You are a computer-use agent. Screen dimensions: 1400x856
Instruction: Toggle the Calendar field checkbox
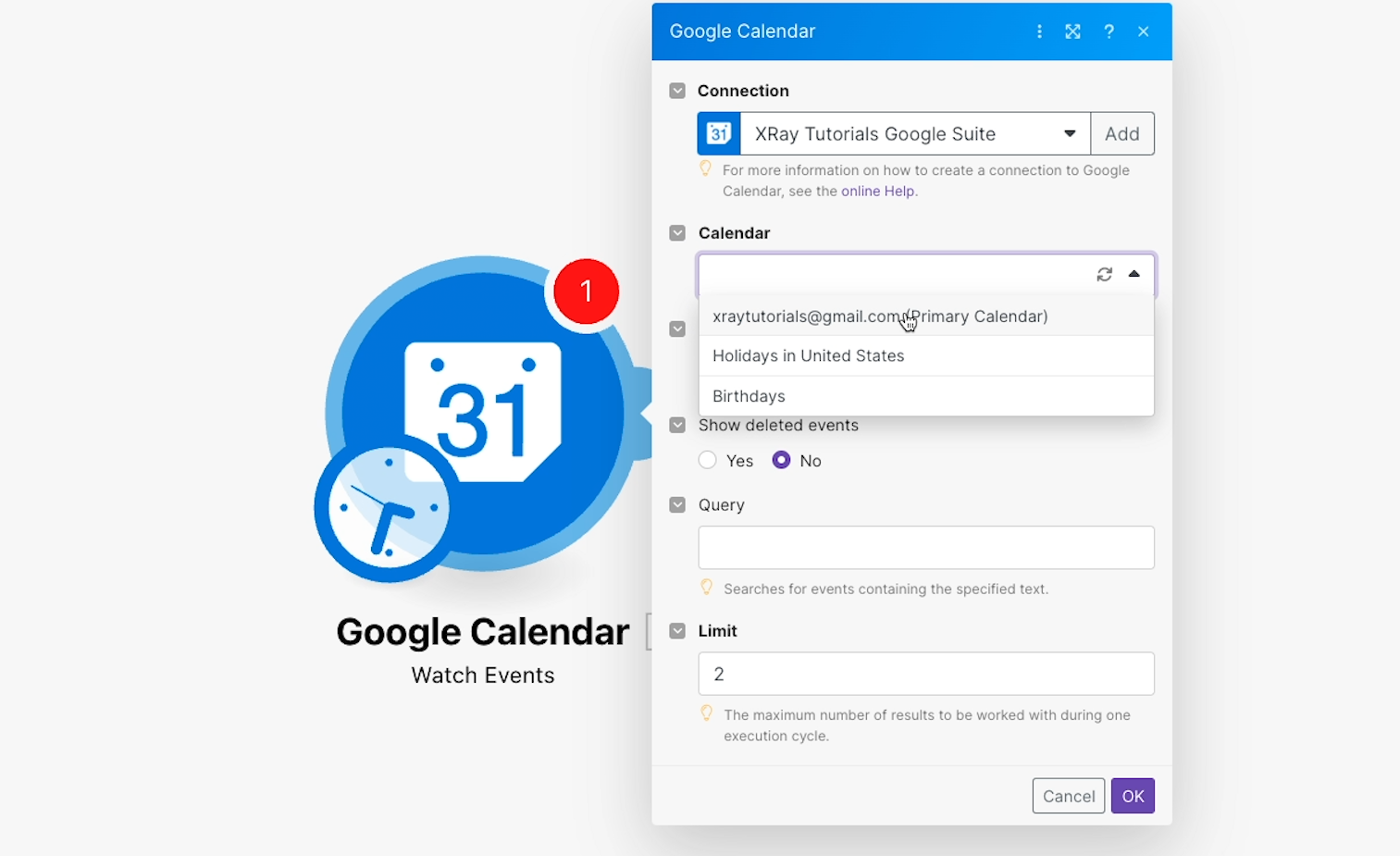pos(677,233)
